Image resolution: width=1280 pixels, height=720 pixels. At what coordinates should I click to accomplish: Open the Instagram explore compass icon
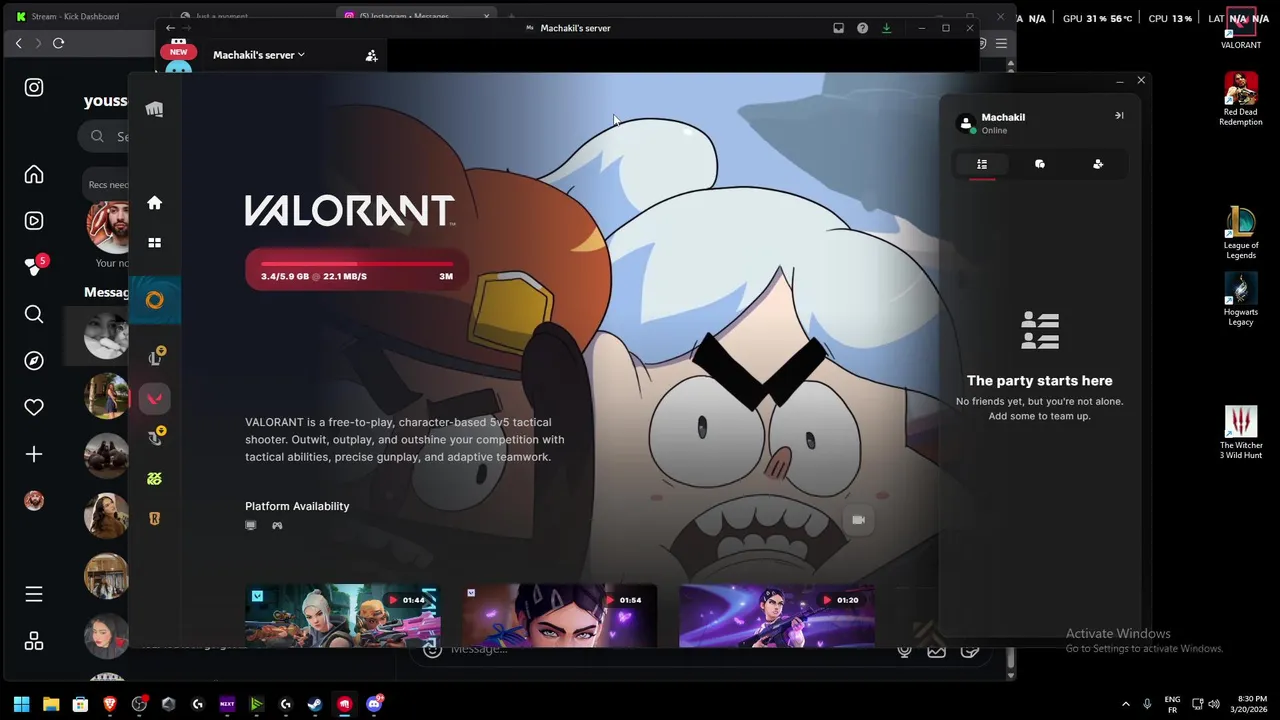(34, 361)
